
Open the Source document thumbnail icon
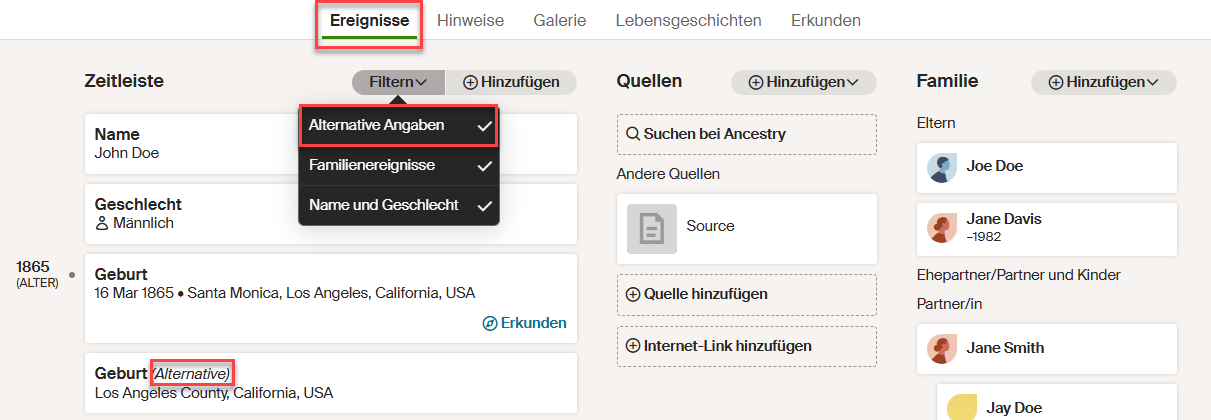(x=652, y=228)
